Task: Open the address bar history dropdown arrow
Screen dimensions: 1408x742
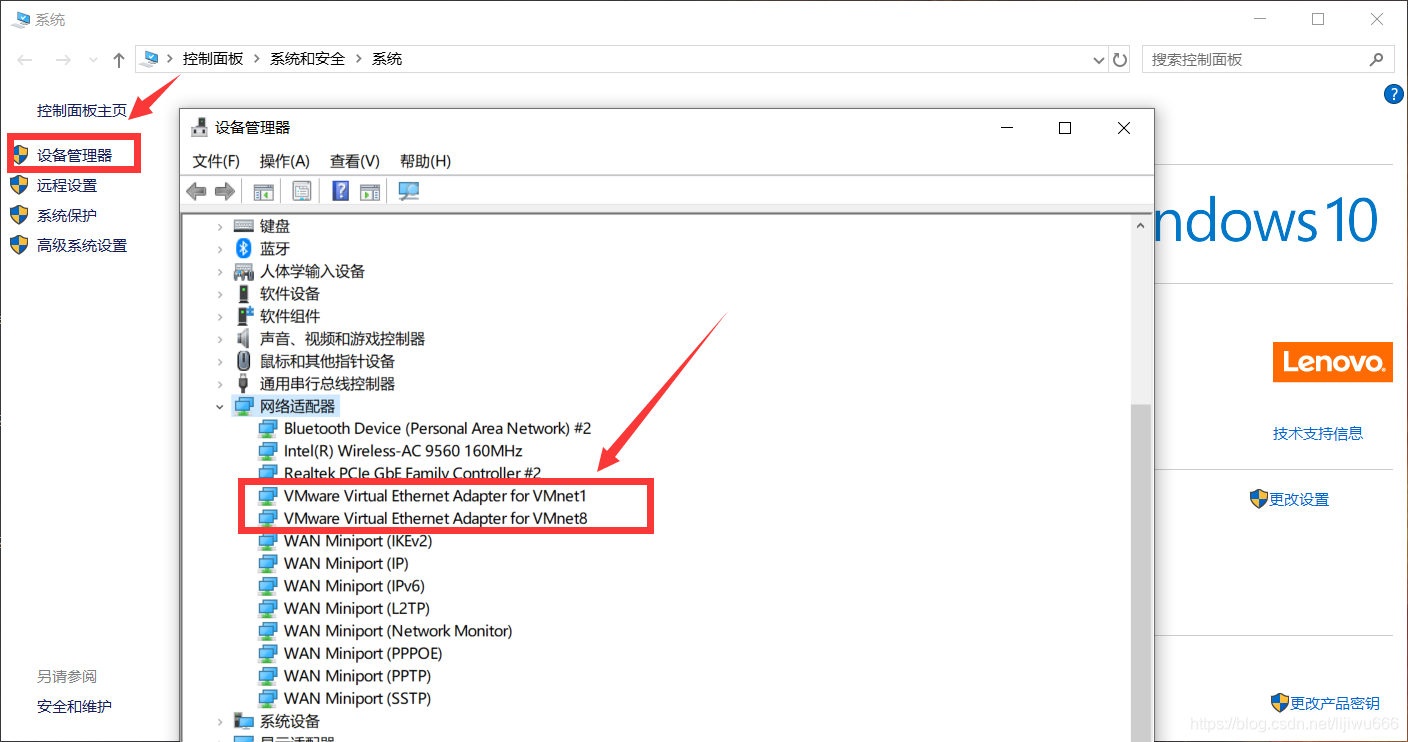Action: (1100, 60)
